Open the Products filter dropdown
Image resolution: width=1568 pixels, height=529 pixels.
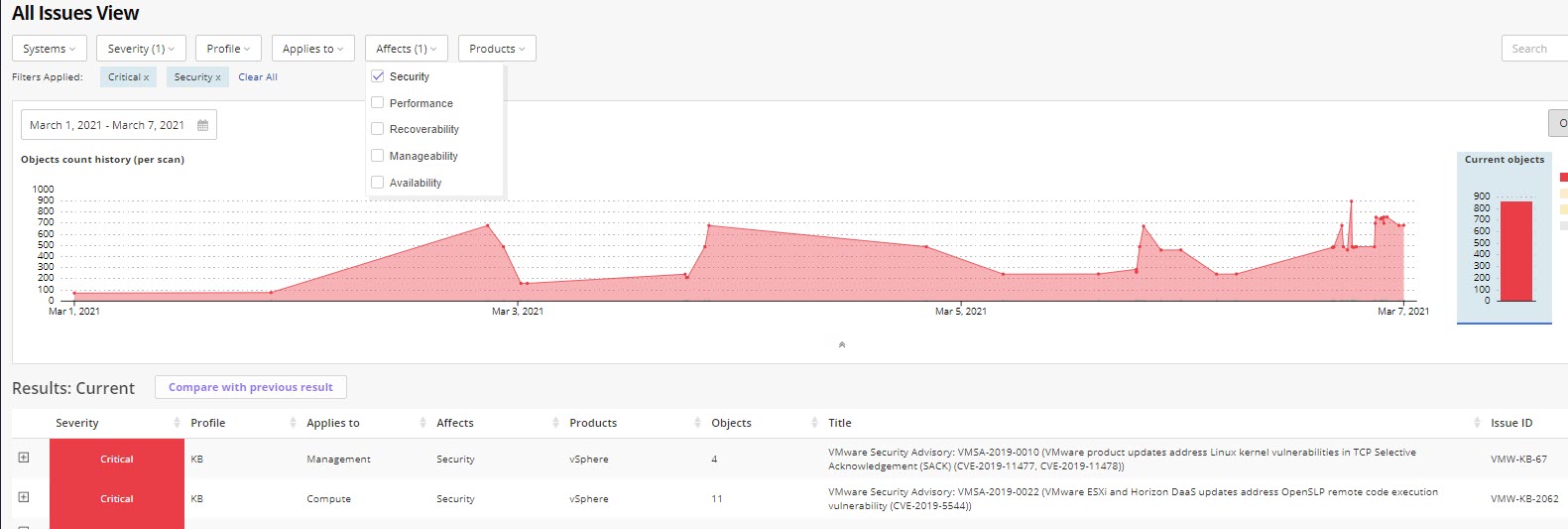click(x=497, y=49)
